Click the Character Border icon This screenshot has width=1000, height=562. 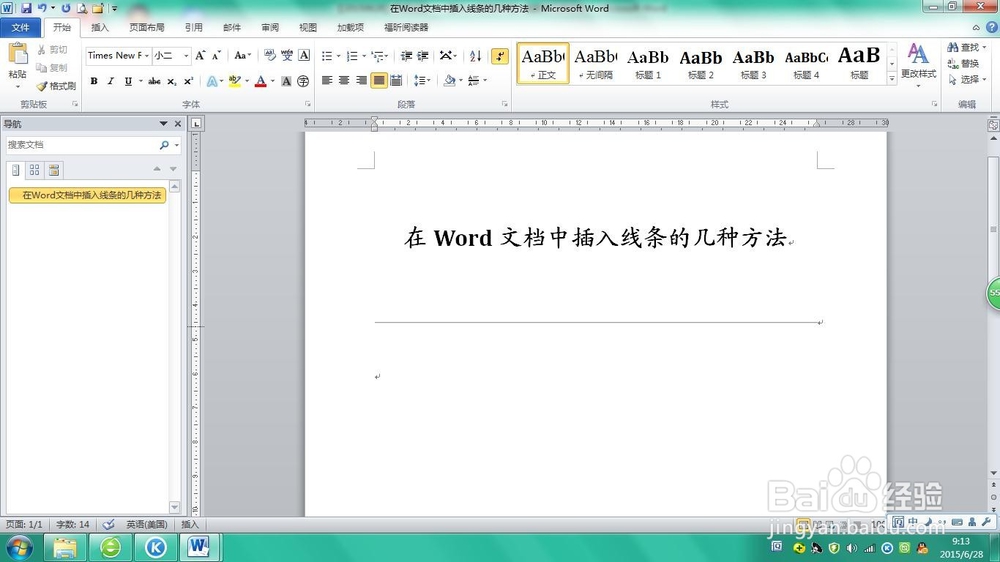[304, 55]
